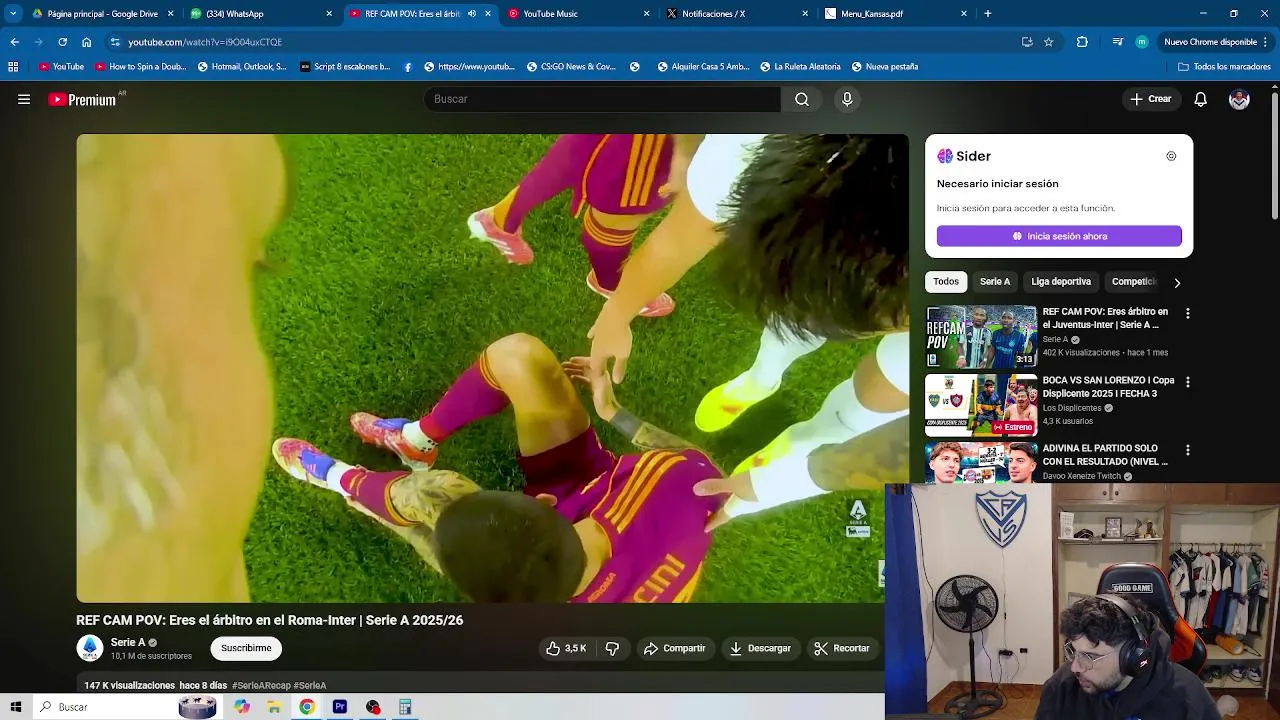The image size is (1280, 720).
Task: Open options menu for Adivina el partido video
Action: tap(1188, 451)
